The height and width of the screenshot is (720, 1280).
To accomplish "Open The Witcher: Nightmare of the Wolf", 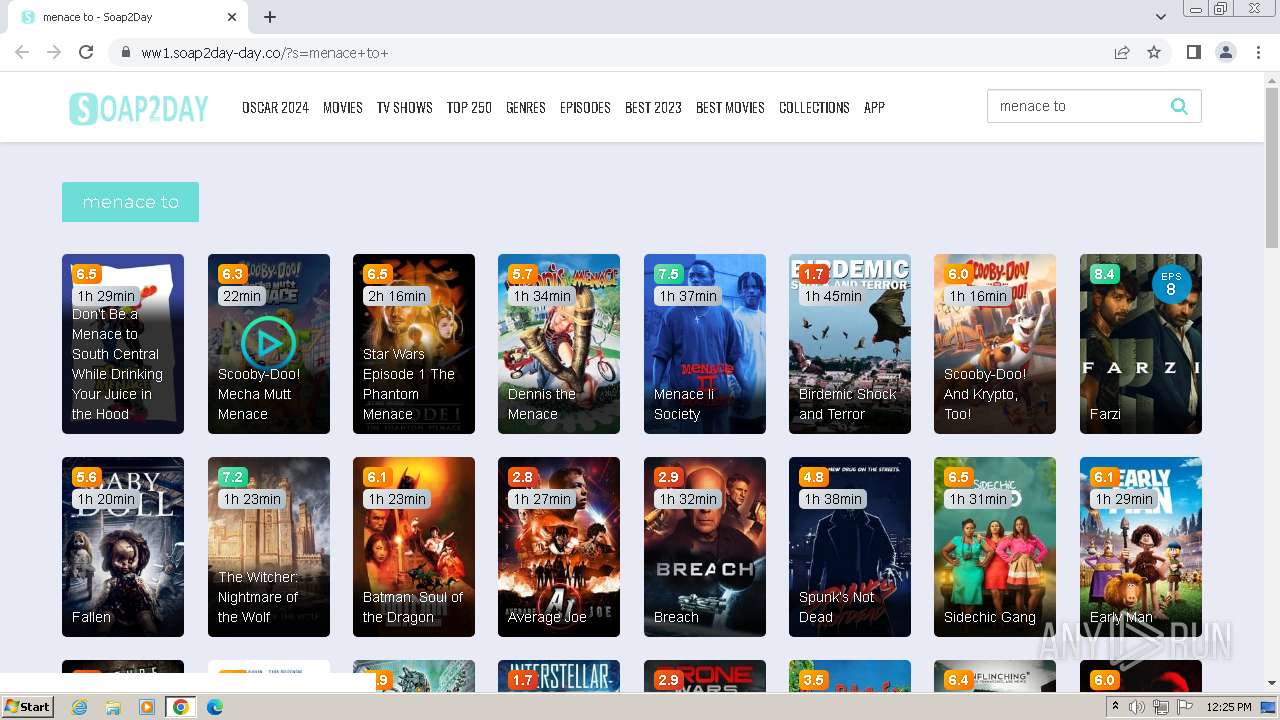I will coord(269,547).
